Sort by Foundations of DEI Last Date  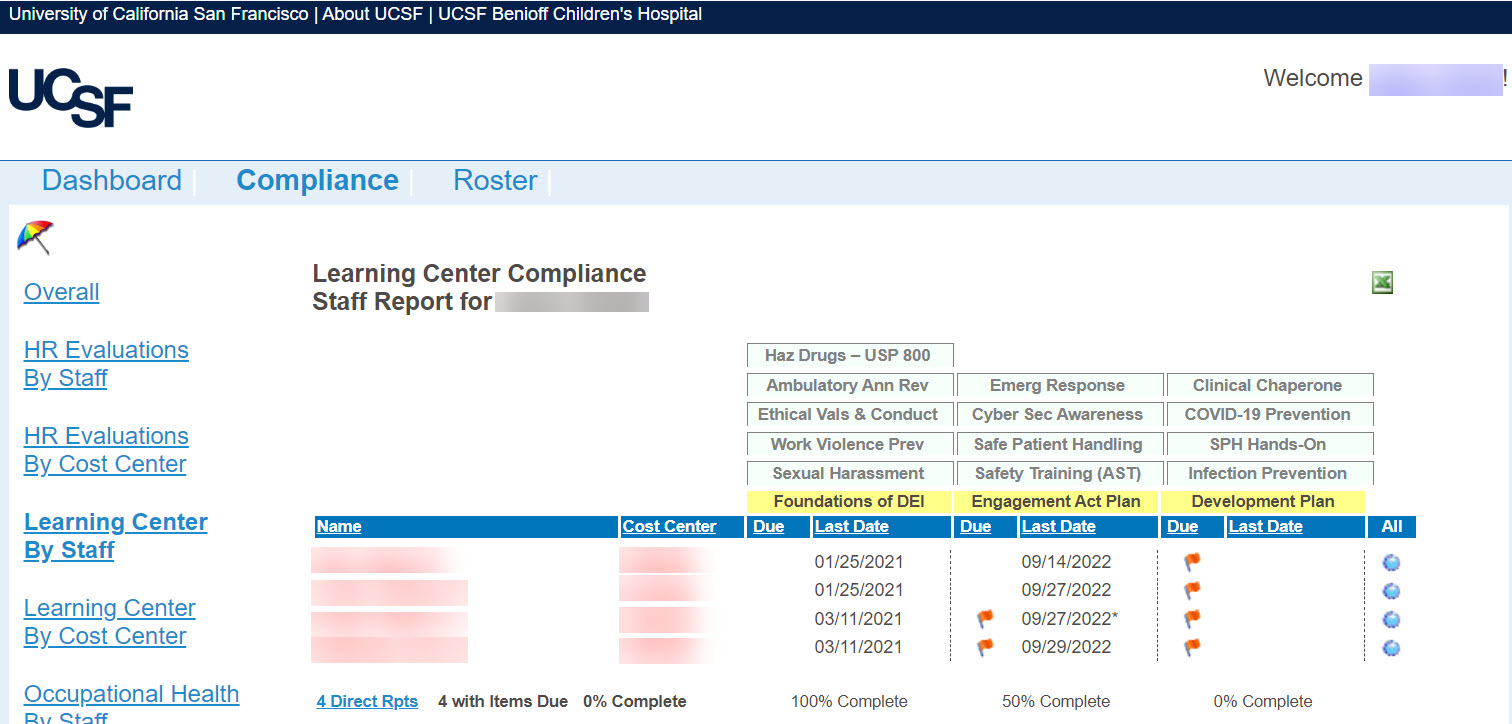point(851,527)
